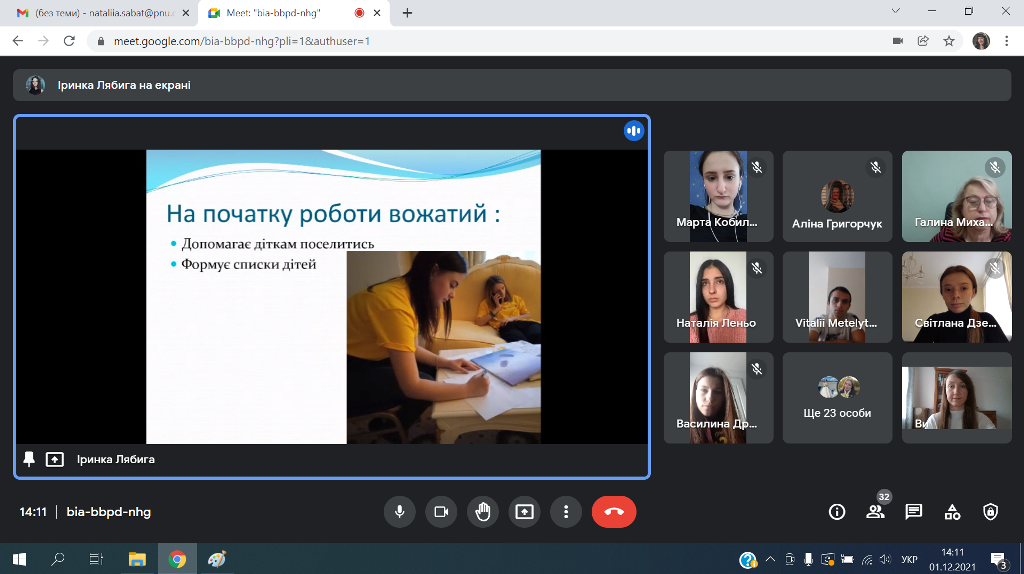The width and height of the screenshot is (1024, 574).
Task: Open the Activities panel
Action: click(x=952, y=512)
